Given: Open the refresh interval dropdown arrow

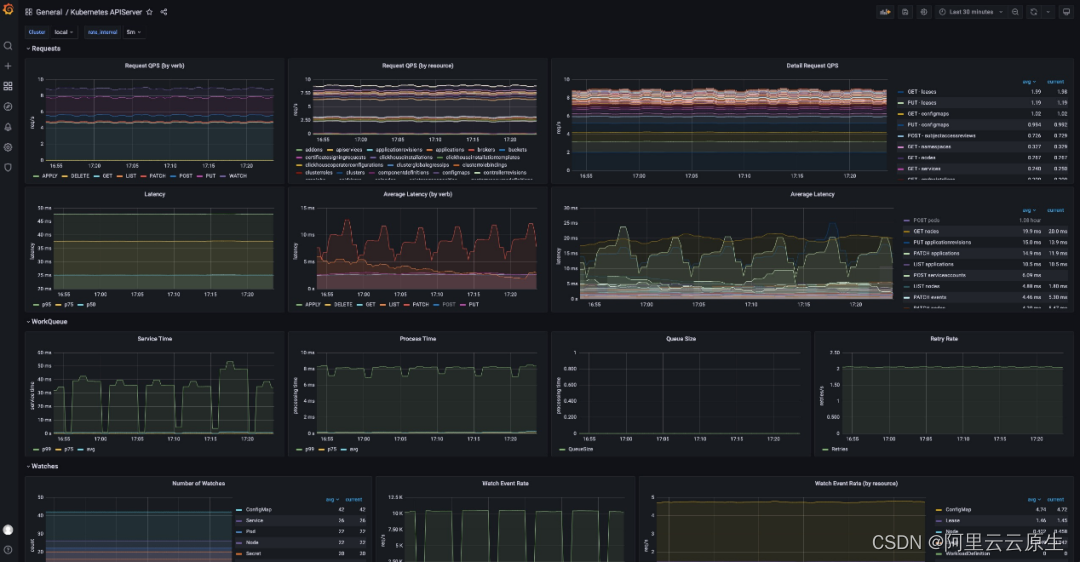Looking at the screenshot, I should point(1048,12).
